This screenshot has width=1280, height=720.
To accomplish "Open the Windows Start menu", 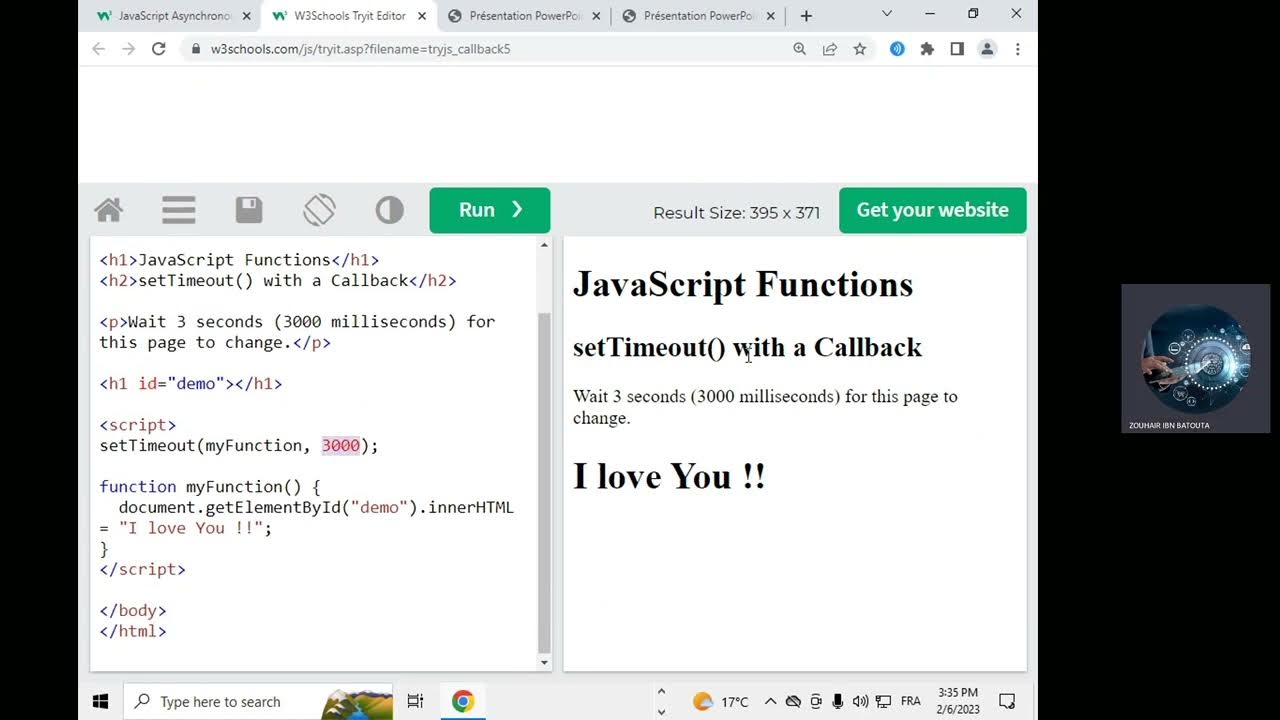I will (x=100, y=702).
